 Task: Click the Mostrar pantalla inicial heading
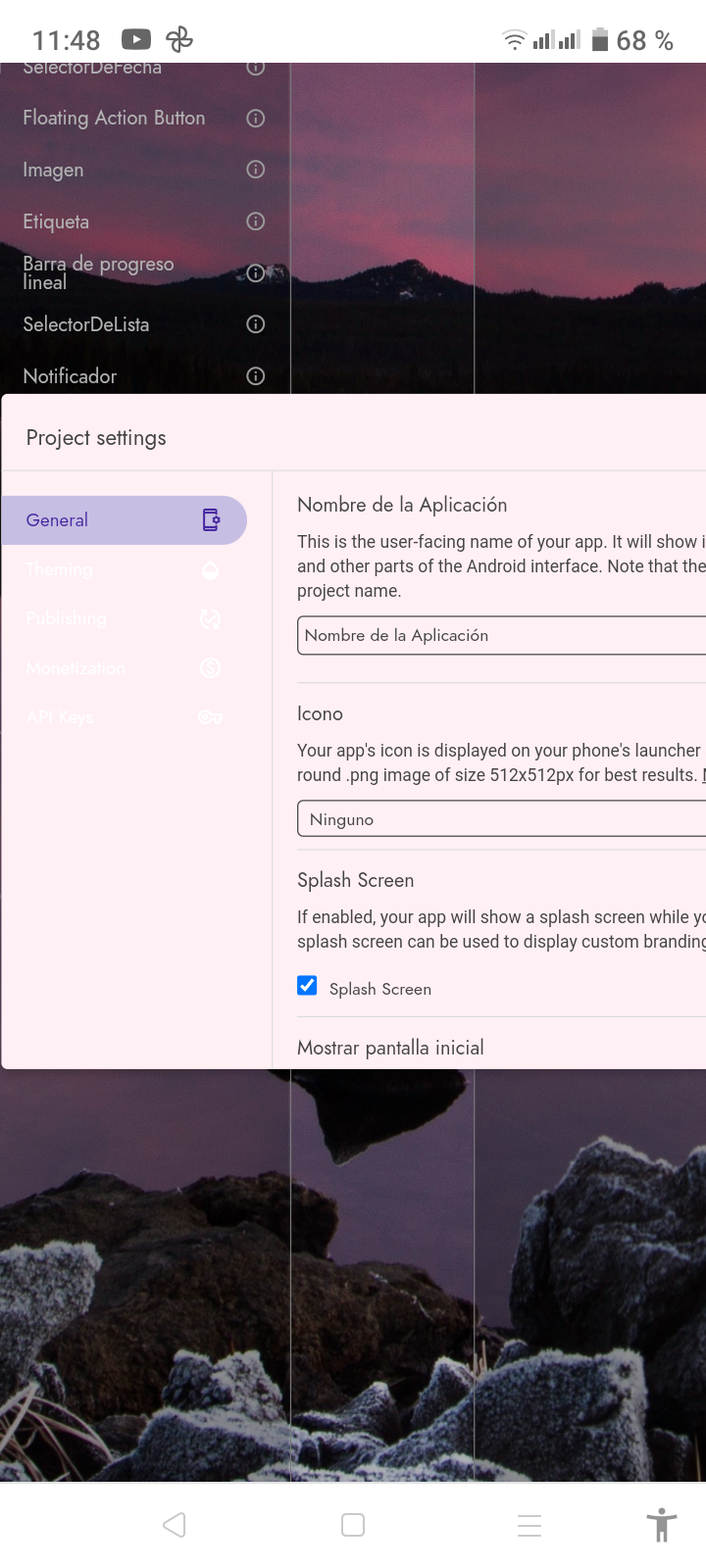[390, 1048]
